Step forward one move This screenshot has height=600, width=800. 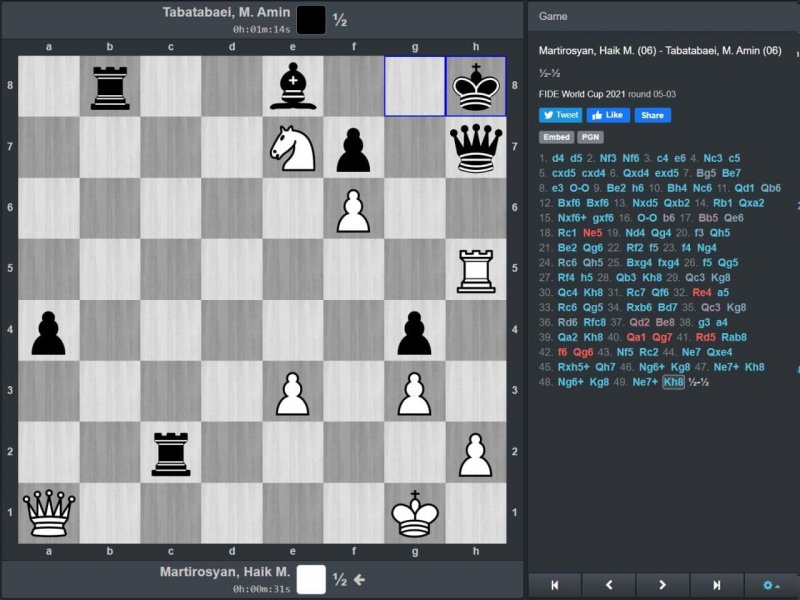click(662, 585)
